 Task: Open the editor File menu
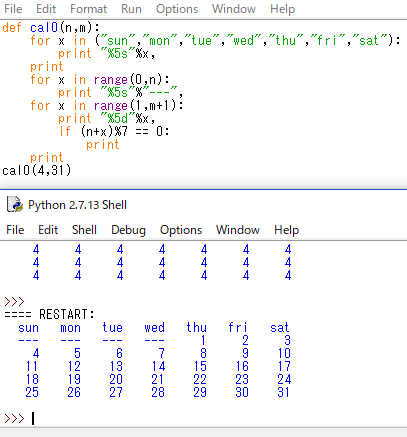coord(13,9)
